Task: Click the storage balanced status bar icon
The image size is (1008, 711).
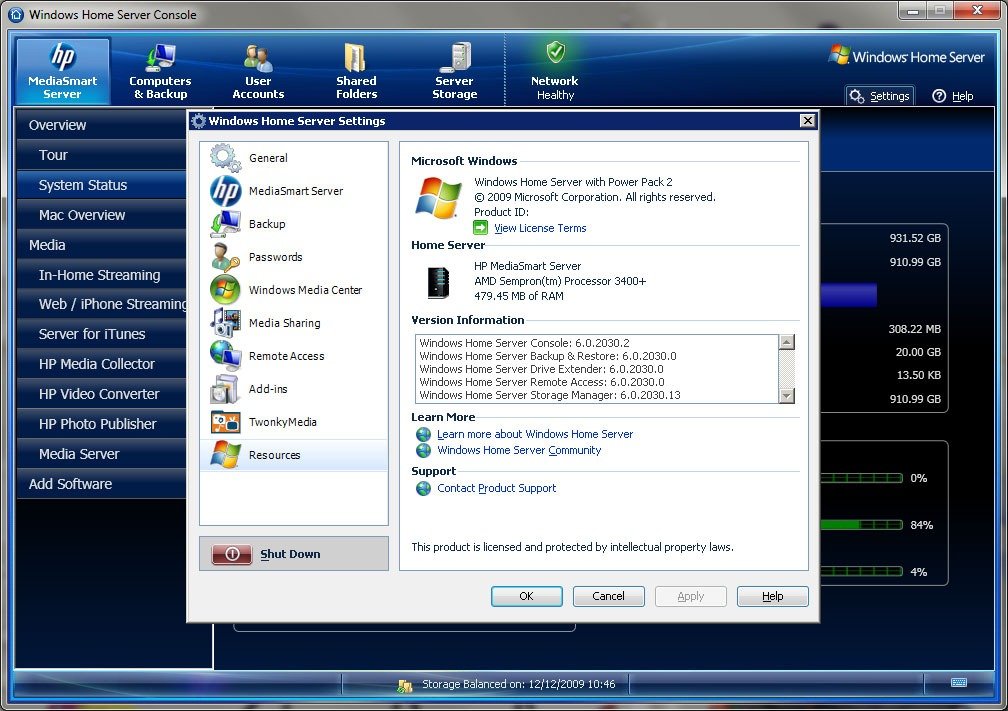Action: pyautogui.click(x=404, y=685)
